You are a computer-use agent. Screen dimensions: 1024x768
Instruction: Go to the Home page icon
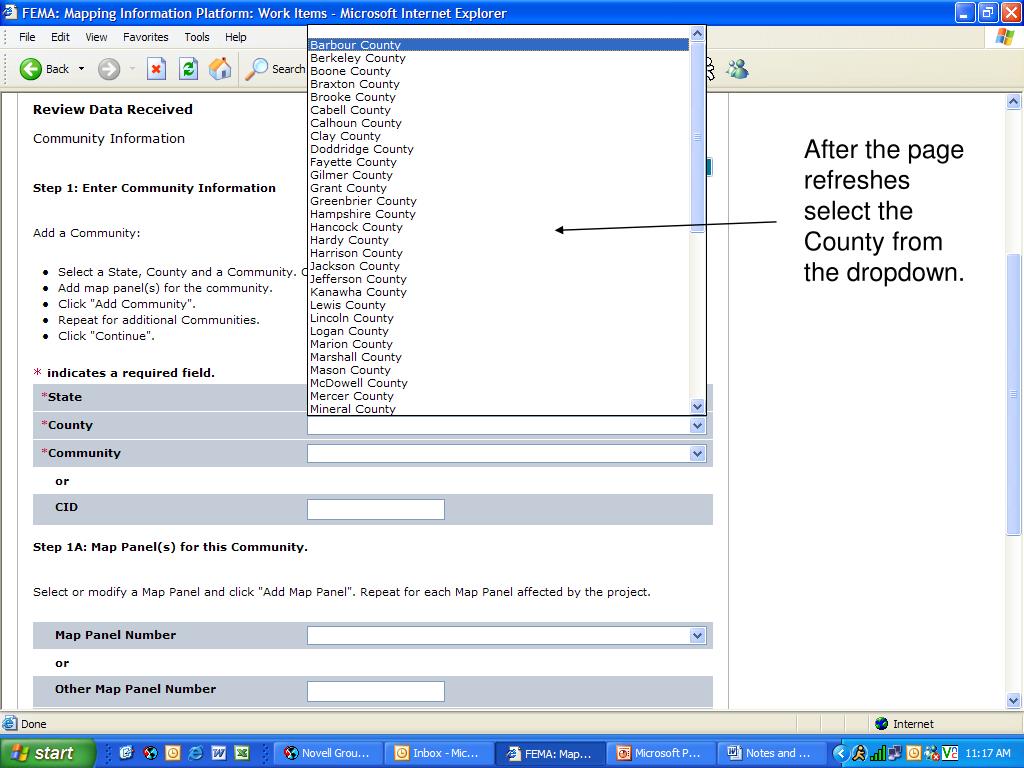click(220, 69)
